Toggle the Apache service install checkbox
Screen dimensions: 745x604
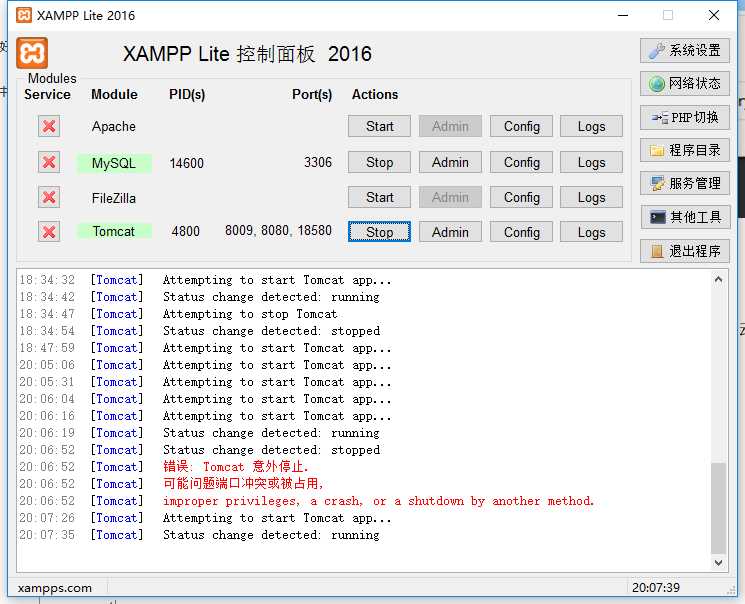[49, 126]
